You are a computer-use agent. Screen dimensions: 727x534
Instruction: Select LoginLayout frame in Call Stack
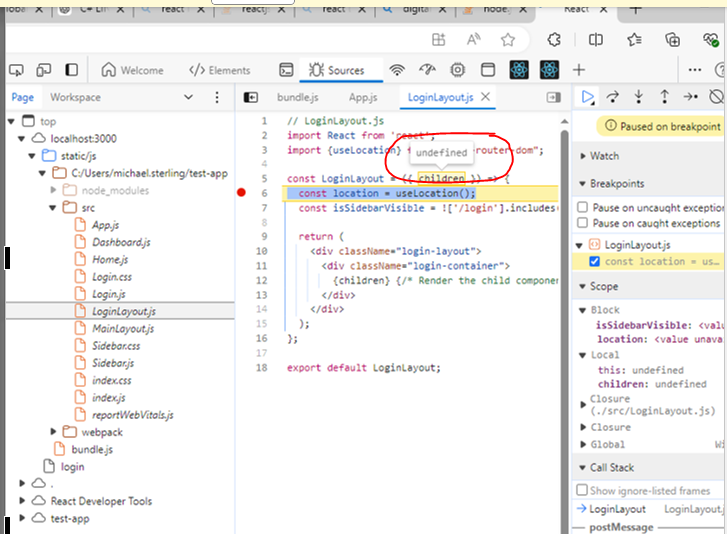[x=618, y=509]
